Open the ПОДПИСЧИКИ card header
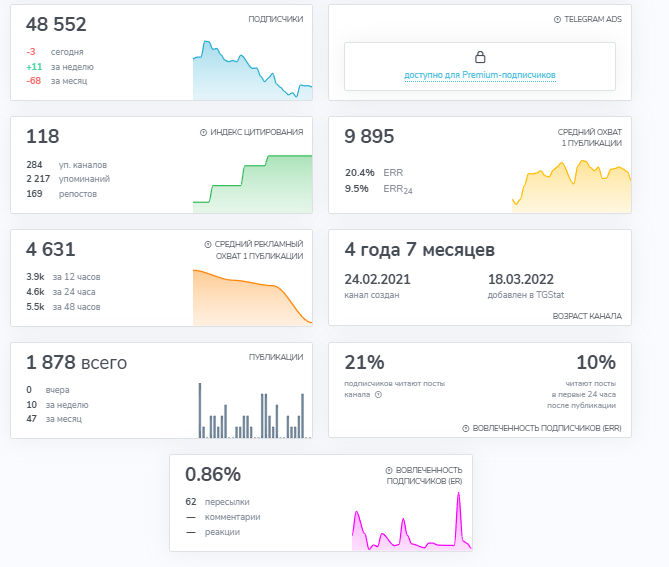Image resolution: width=669 pixels, height=567 pixels. (276, 19)
